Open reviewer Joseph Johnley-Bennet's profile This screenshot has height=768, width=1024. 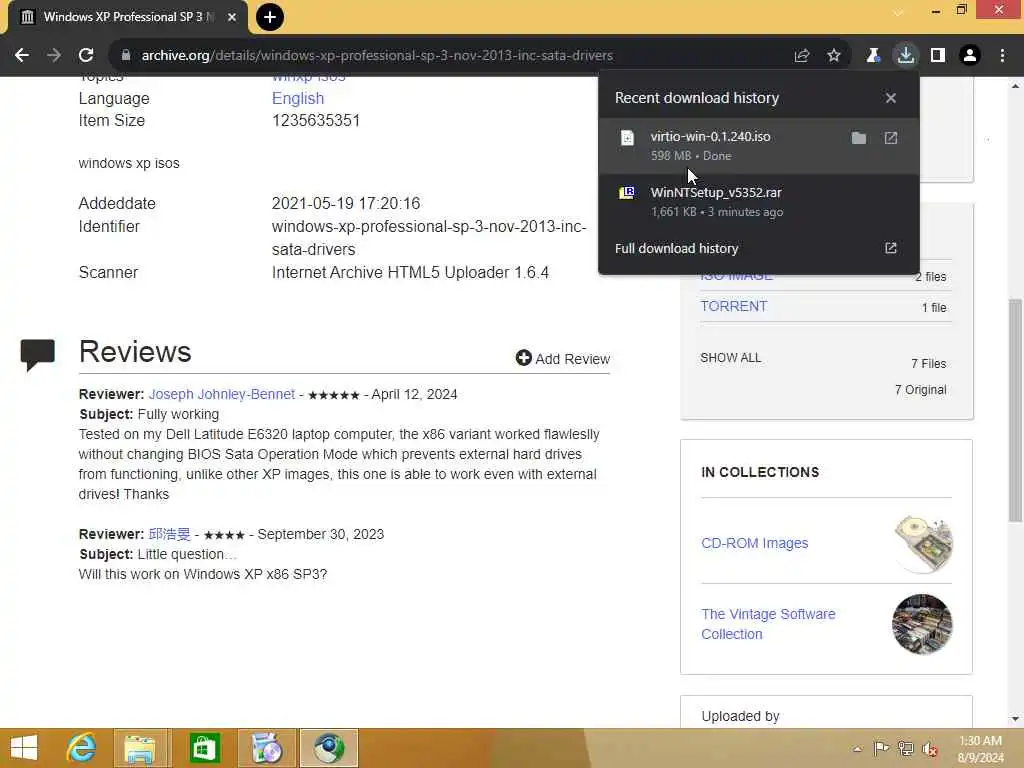(221, 394)
